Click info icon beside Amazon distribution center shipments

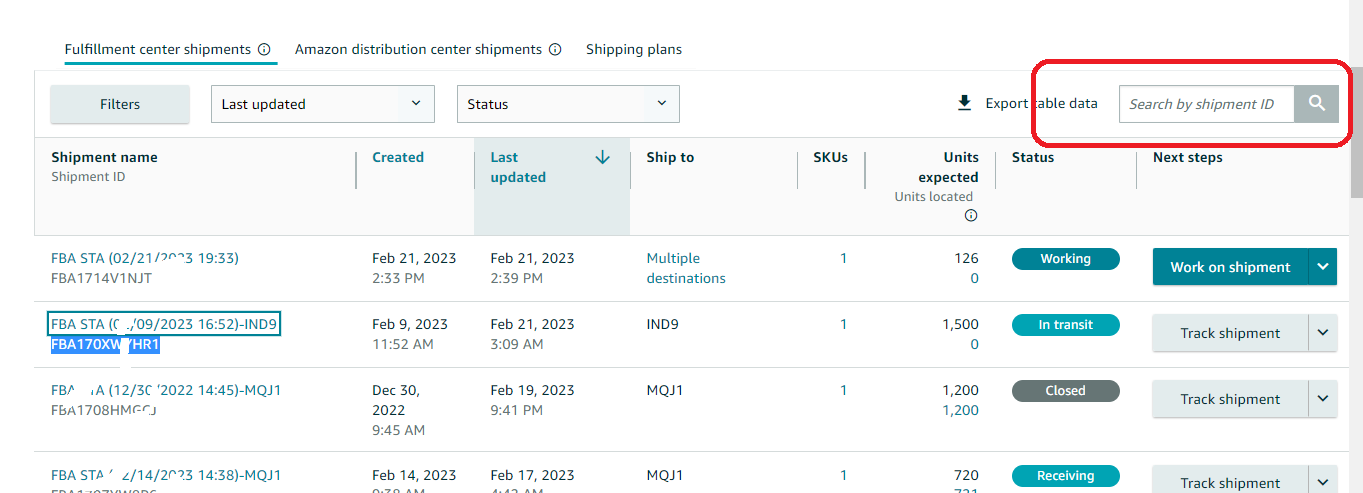coord(555,49)
